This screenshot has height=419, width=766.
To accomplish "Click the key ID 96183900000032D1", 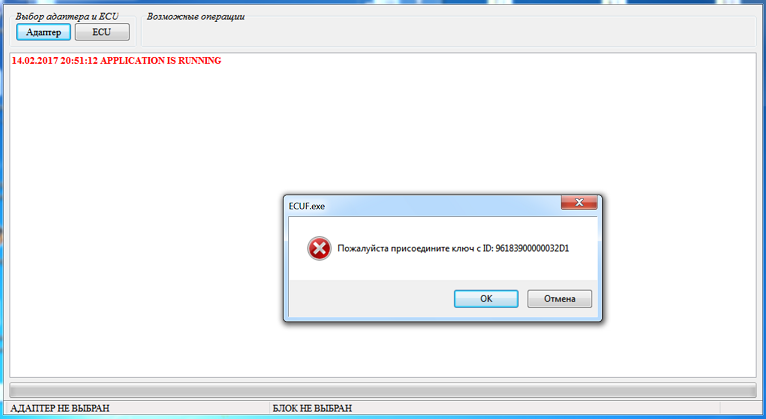I will [532, 249].
